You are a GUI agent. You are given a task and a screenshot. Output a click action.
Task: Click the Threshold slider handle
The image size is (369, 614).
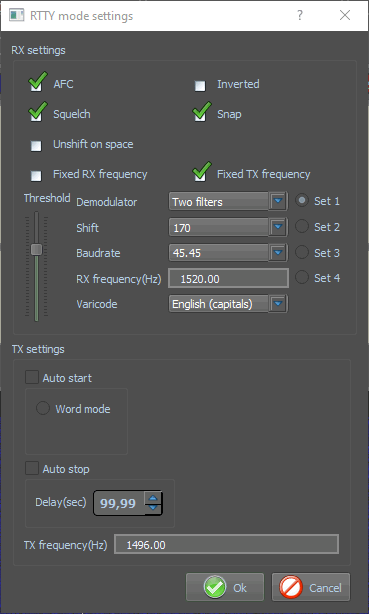click(36, 249)
